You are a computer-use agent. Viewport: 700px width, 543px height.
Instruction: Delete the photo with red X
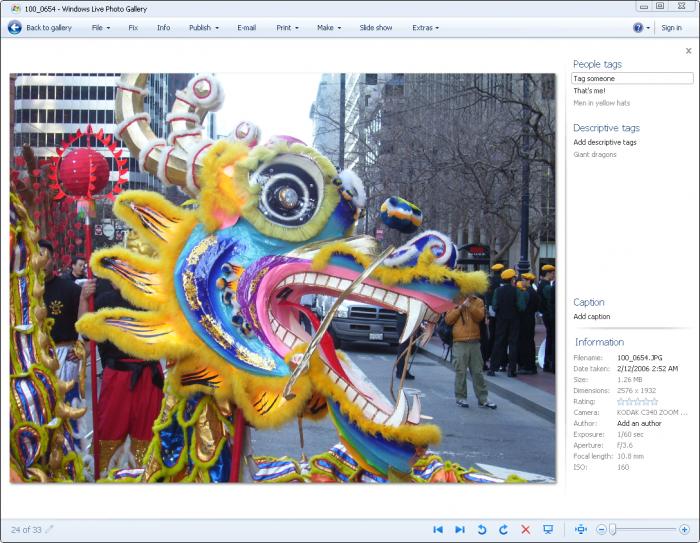click(x=525, y=529)
